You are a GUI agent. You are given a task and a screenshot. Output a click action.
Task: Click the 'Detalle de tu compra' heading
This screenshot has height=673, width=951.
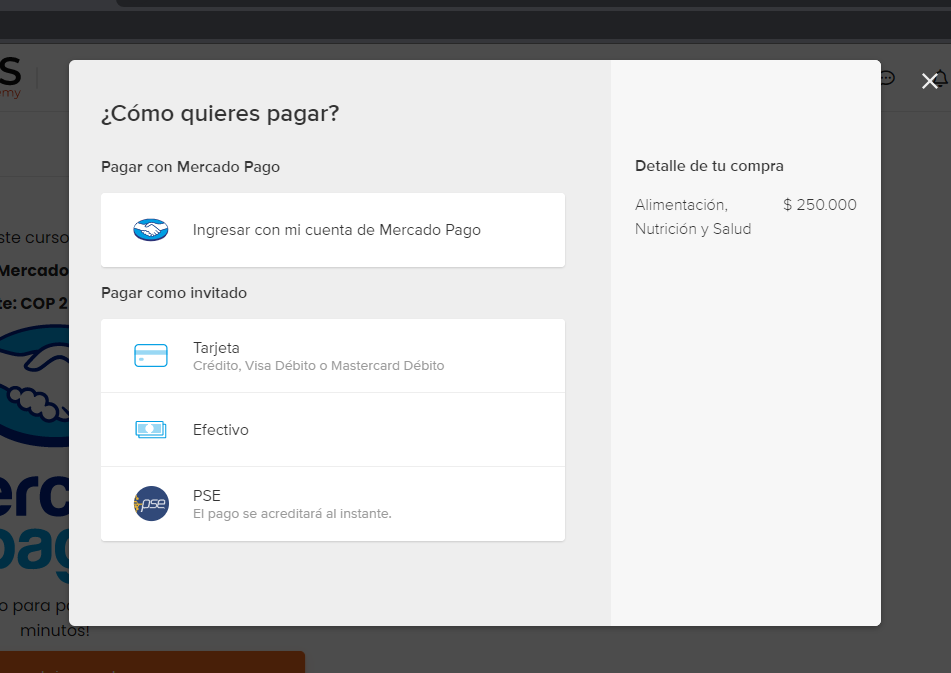pos(709,166)
